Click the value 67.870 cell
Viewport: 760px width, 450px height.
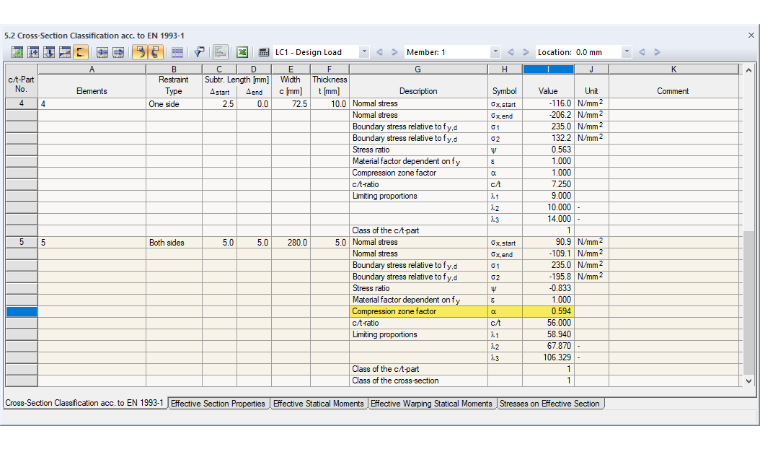tap(548, 346)
